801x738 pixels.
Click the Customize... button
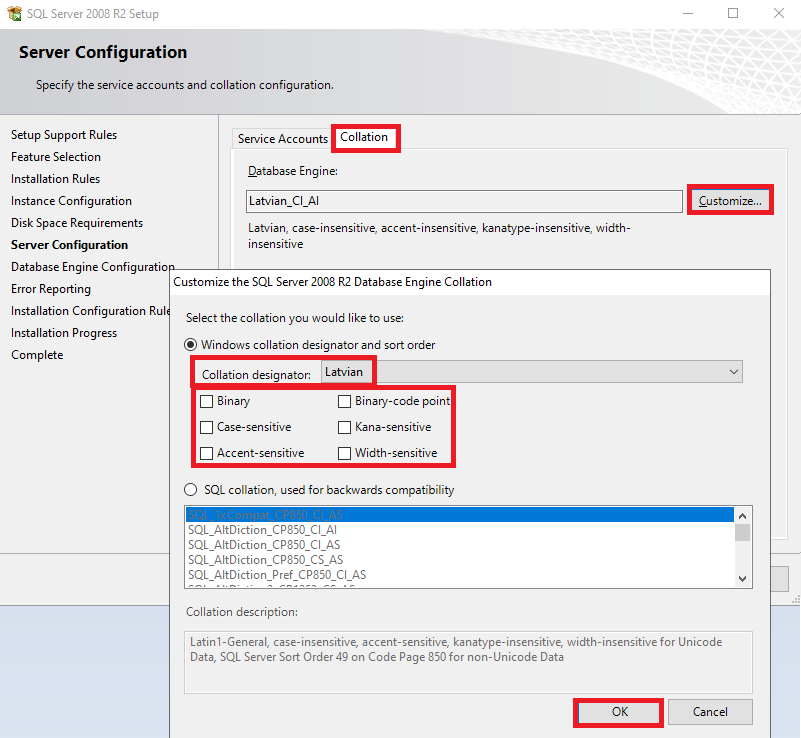coord(730,201)
